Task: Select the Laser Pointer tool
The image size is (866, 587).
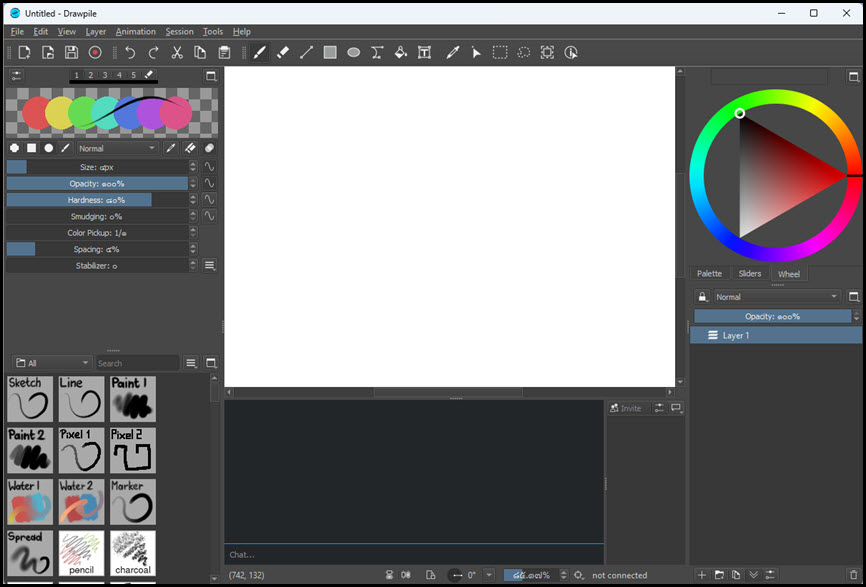Action: [476, 52]
